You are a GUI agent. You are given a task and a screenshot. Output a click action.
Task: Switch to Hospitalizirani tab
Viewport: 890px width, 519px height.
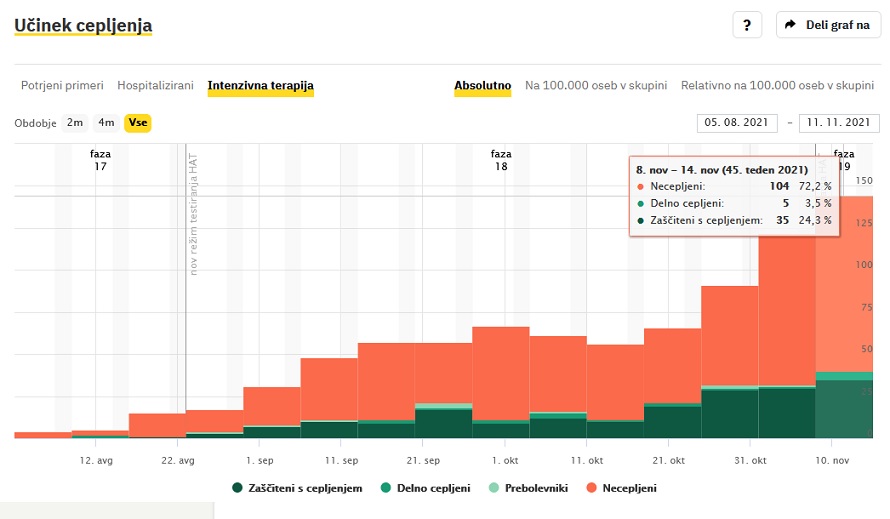155,86
